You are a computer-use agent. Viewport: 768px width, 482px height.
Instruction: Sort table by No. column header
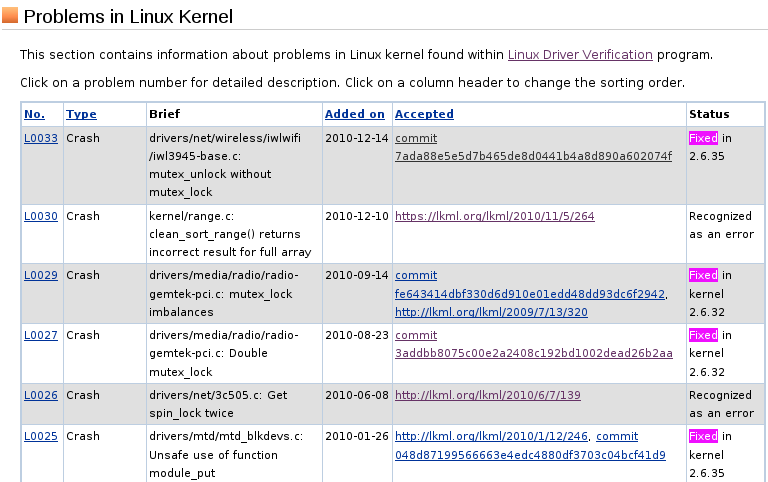click(x=34, y=114)
